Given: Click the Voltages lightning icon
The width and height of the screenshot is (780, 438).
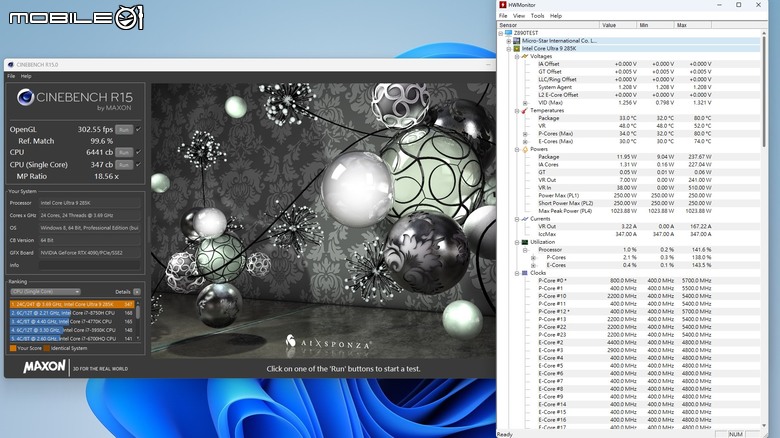Looking at the screenshot, I should tap(524, 56).
